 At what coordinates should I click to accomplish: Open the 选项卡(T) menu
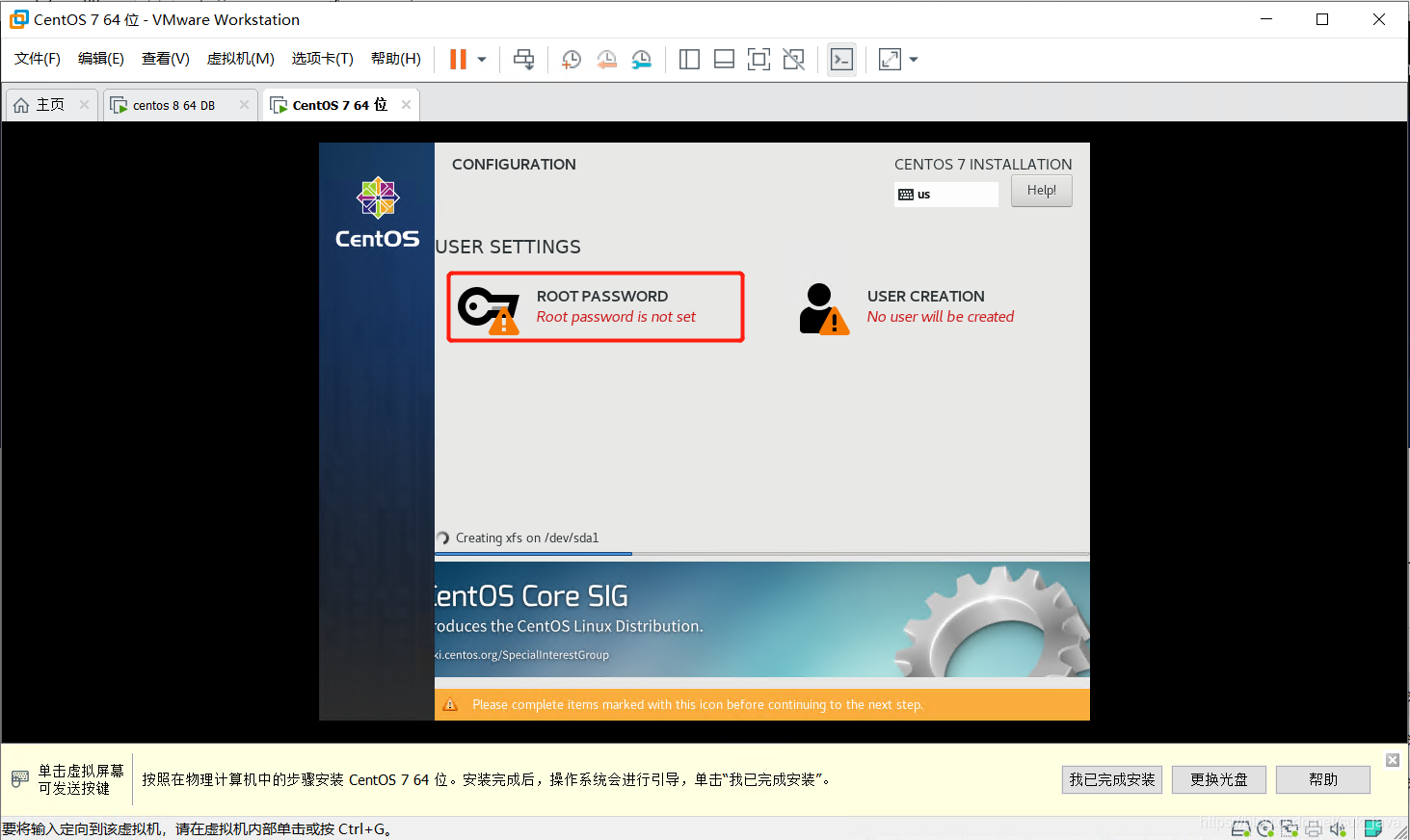(323, 59)
